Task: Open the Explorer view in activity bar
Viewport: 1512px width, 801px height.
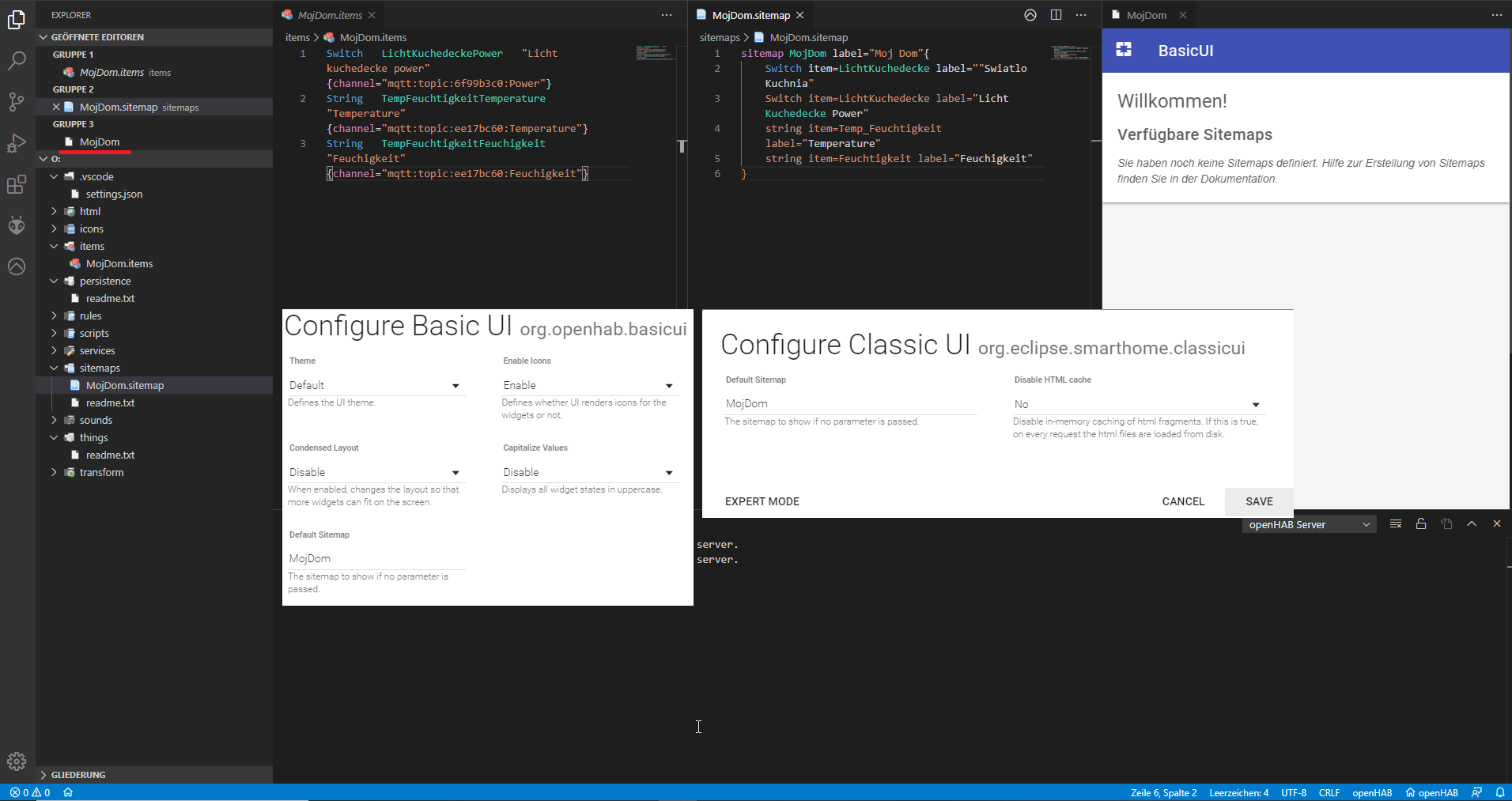Action: pos(17,19)
